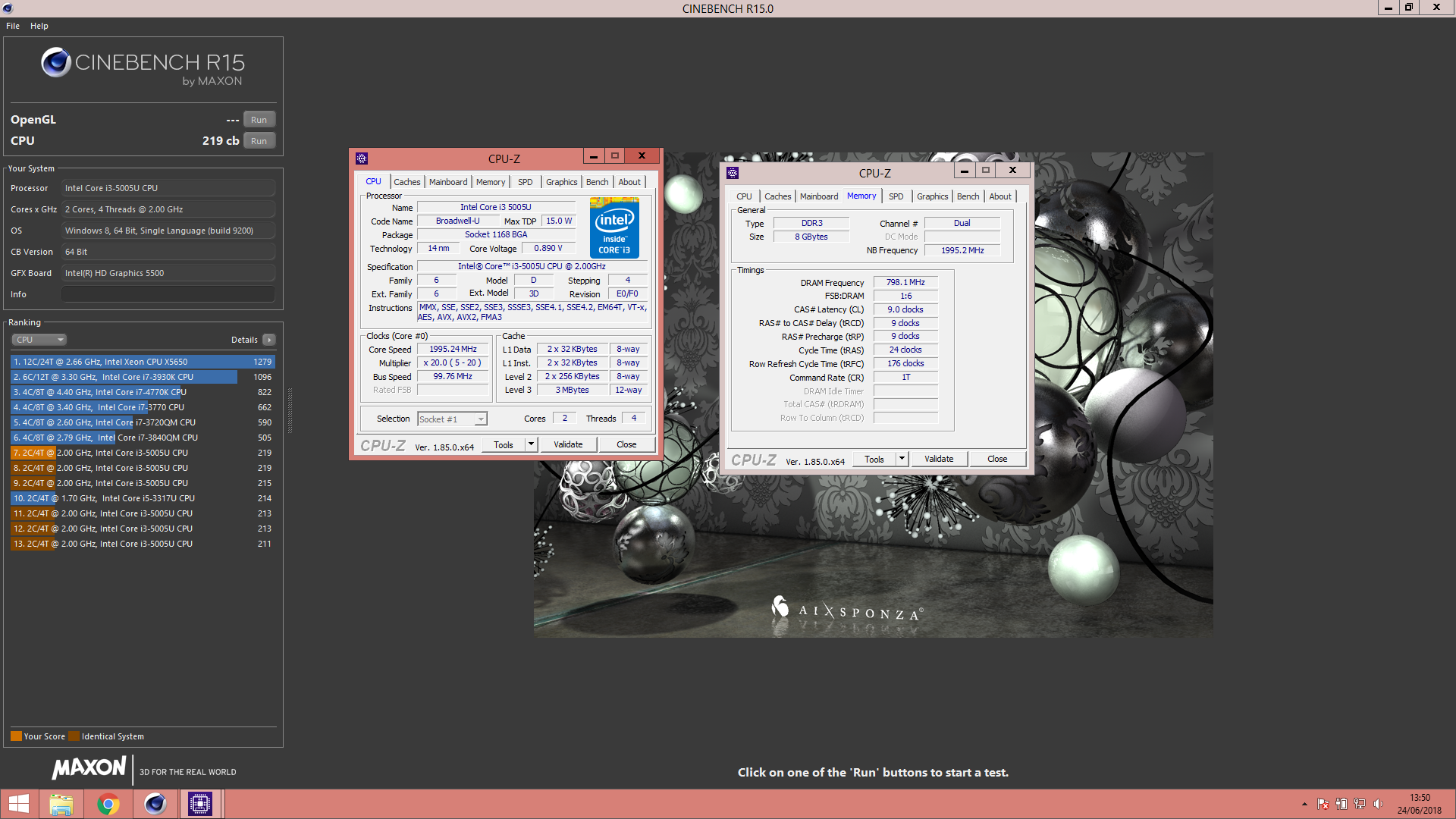Click Validate in the left CPU-Z window
Viewport: 1456px width, 819px height.
click(568, 444)
